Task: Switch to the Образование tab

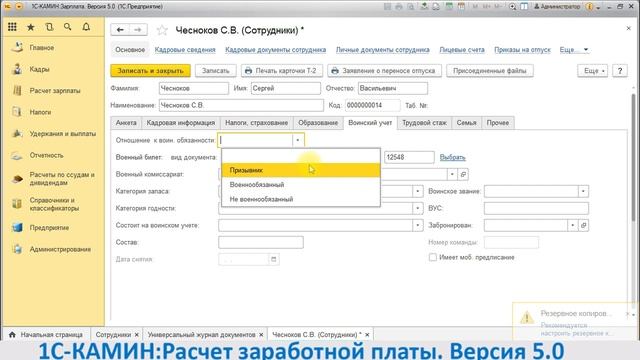Action: click(318, 123)
